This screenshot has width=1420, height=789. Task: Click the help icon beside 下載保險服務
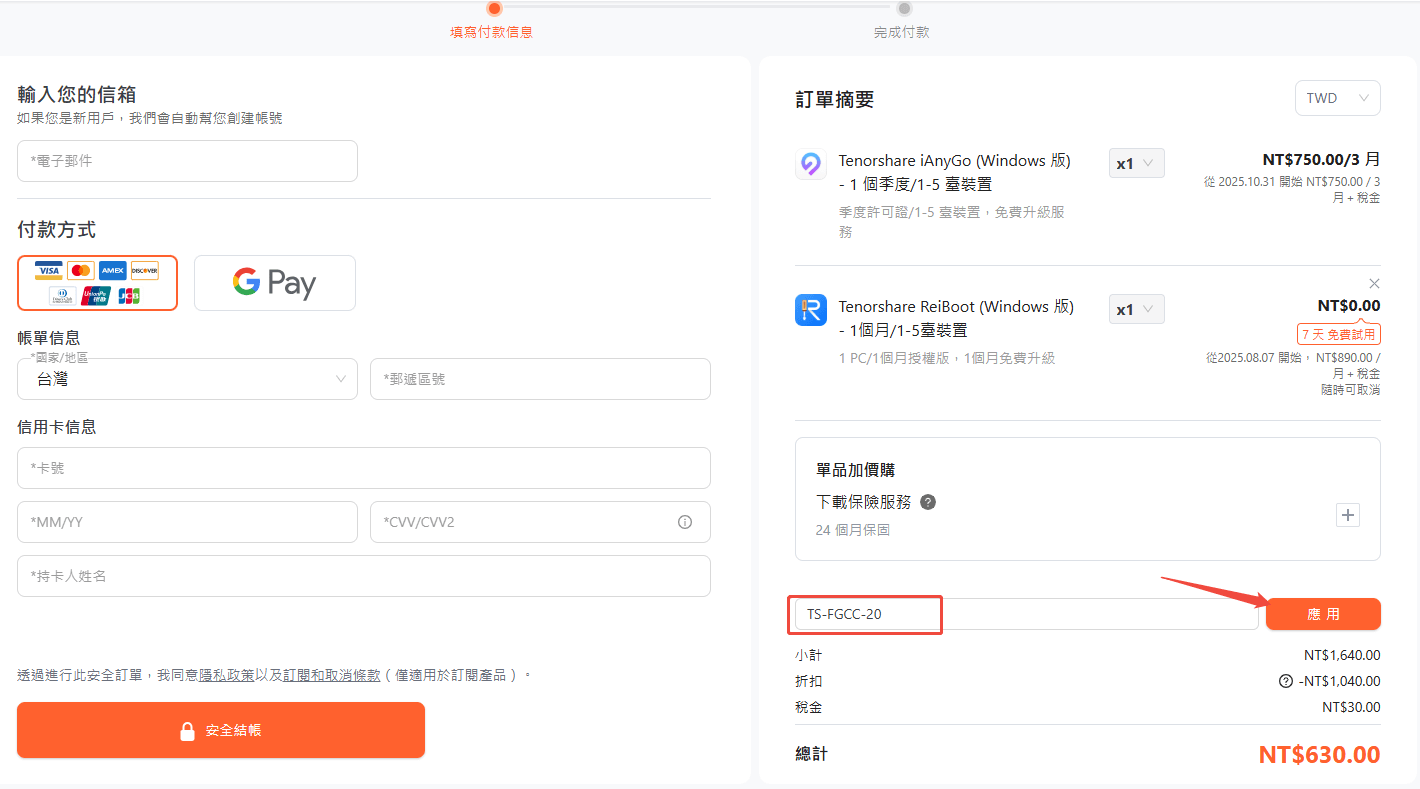928,502
